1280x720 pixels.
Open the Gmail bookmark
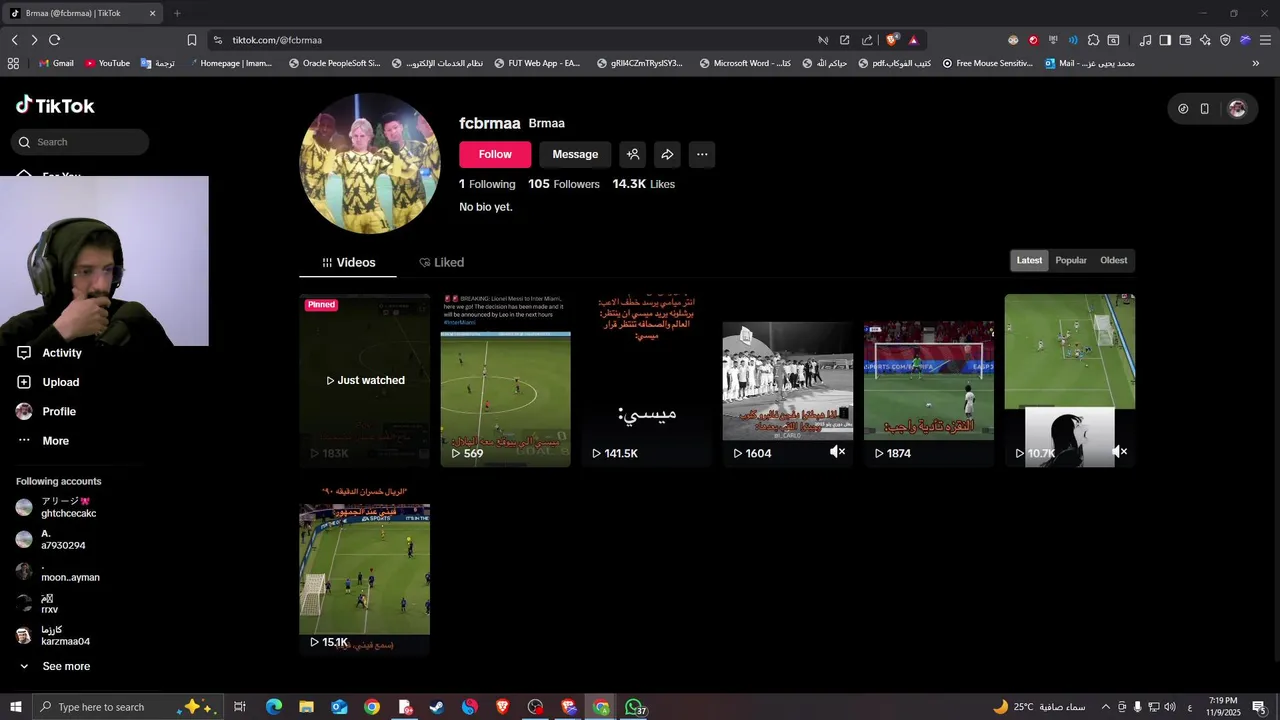55,63
